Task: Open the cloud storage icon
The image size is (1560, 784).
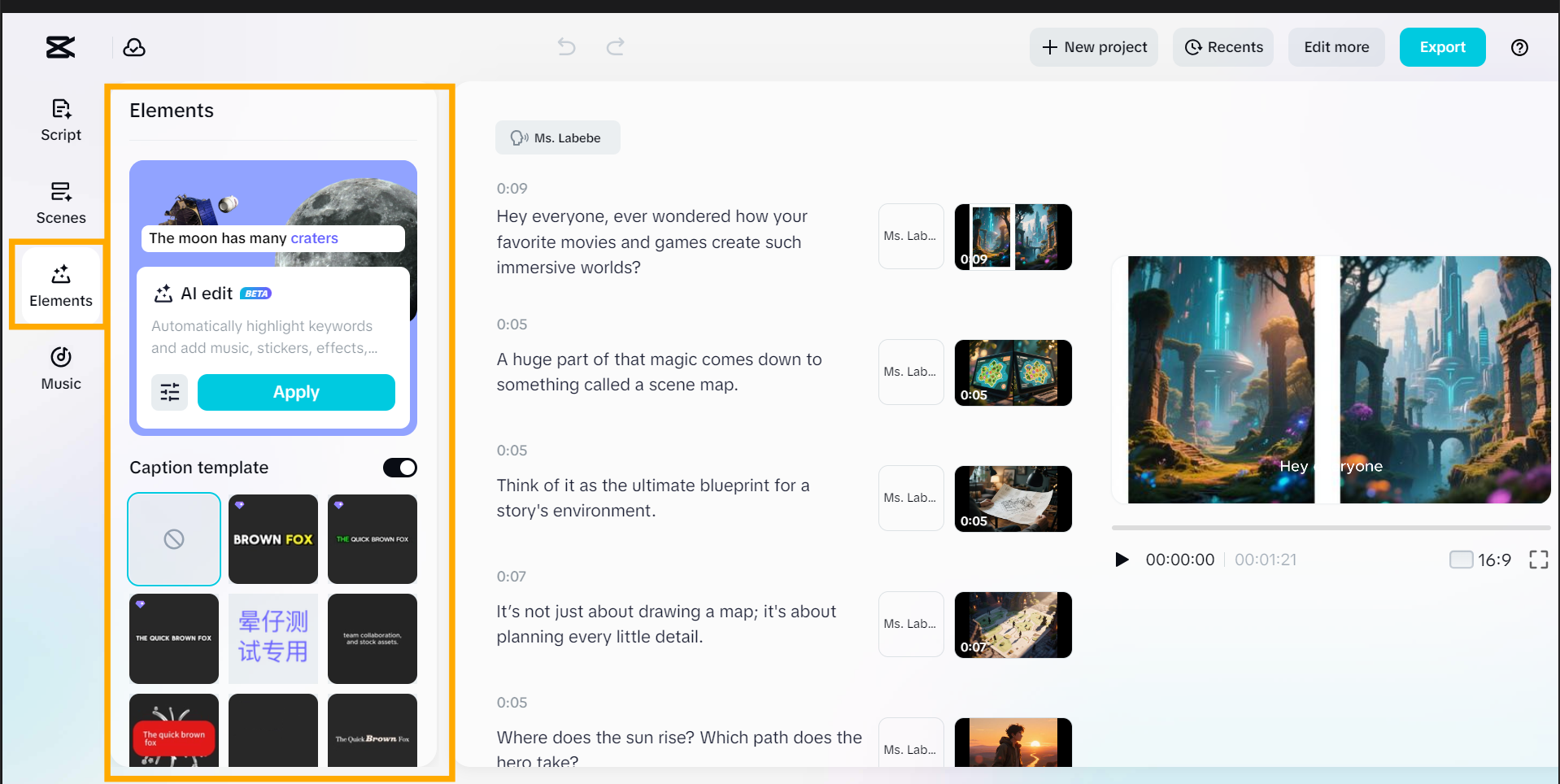Action: [x=134, y=47]
